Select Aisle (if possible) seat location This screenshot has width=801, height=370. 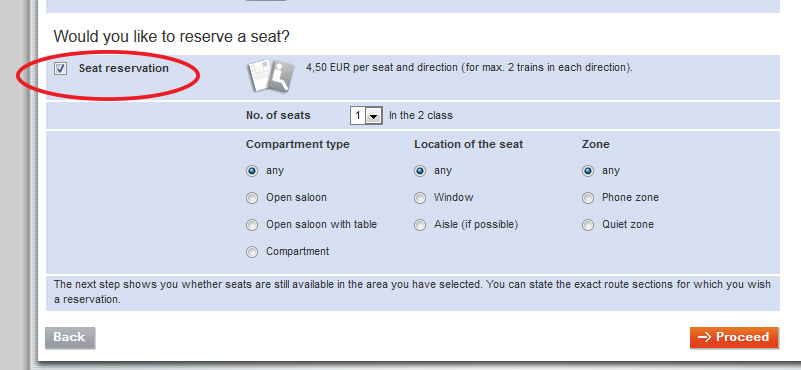pos(420,225)
